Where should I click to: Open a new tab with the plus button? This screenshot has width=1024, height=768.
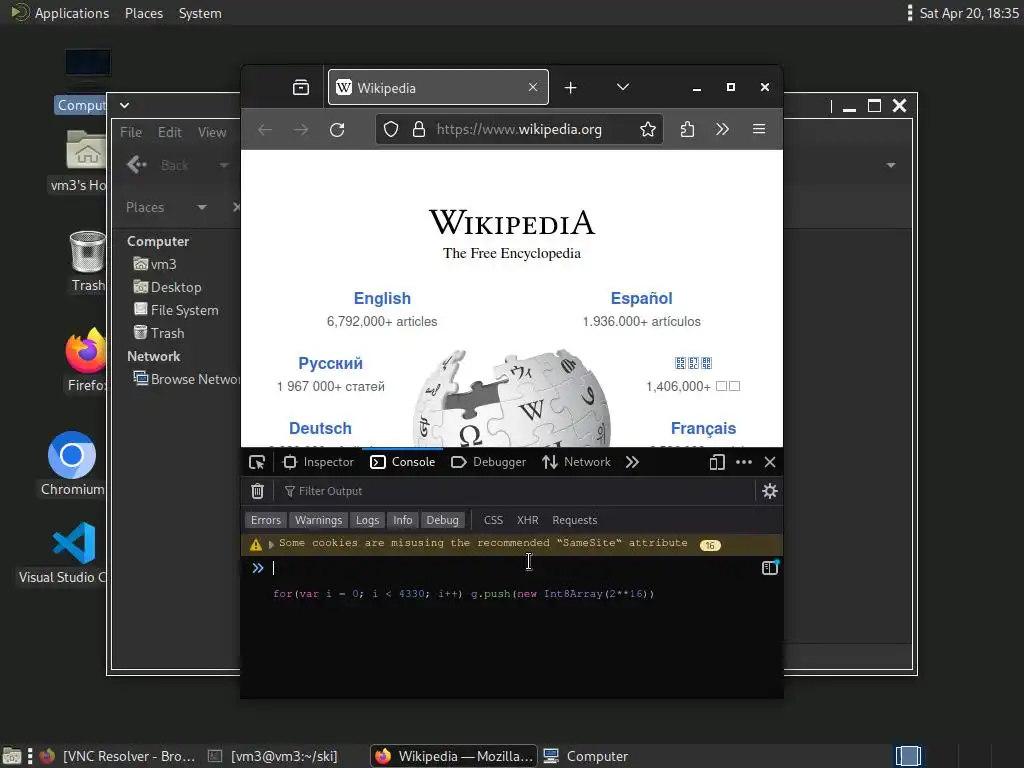tap(570, 88)
